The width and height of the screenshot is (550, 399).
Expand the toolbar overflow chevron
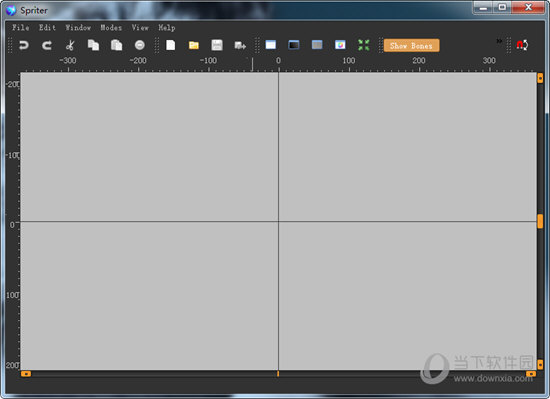[499, 41]
